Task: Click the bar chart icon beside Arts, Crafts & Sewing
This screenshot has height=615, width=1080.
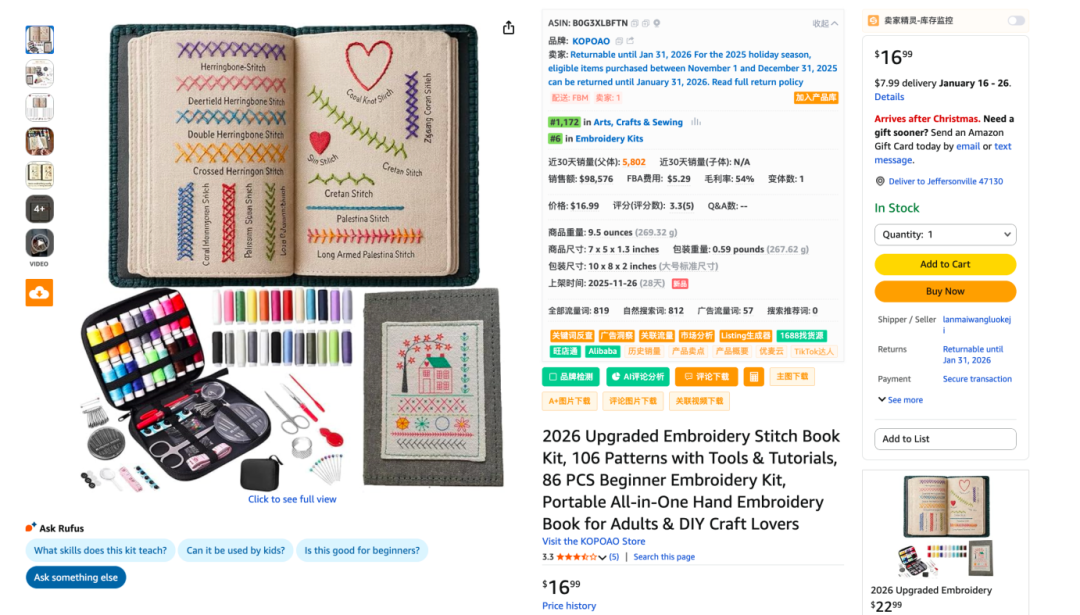Action: (696, 122)
